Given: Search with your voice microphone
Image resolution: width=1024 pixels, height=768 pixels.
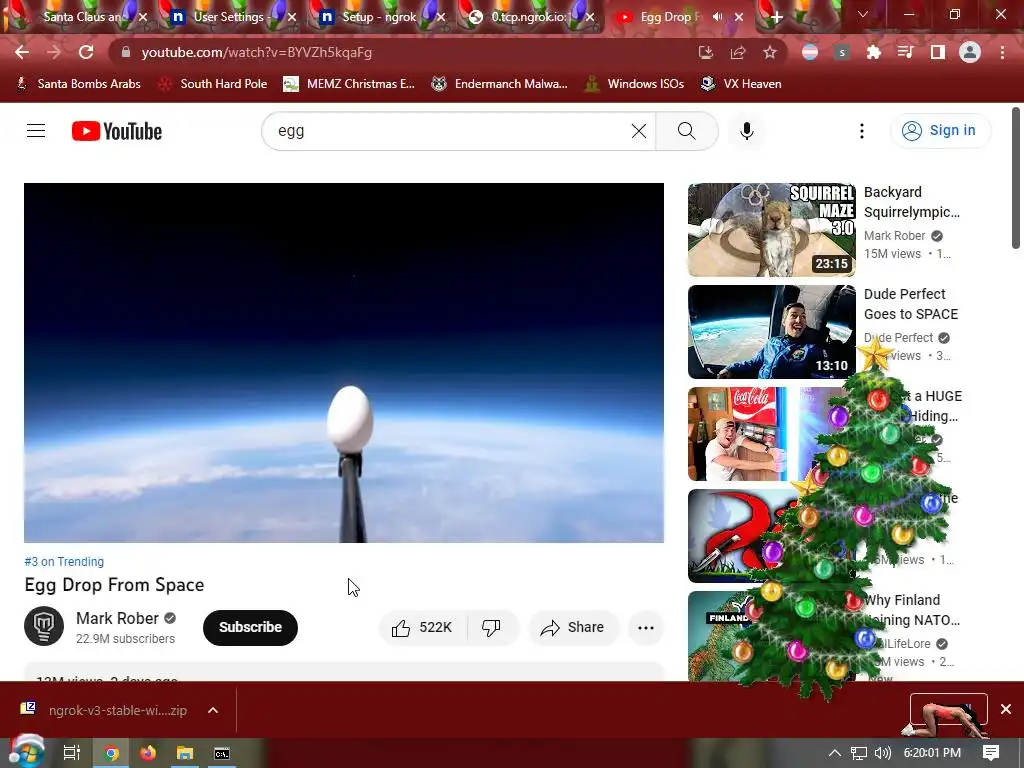Looking at the screenshot, I should (746, 131).
